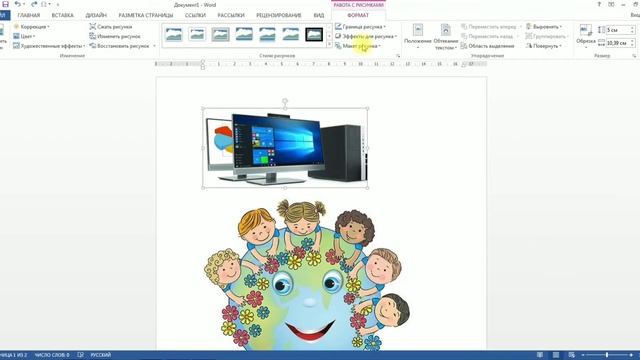Open Эффекты для рисунка dropdown
This screenshot has width=640, height=360.
pos(366,36)
